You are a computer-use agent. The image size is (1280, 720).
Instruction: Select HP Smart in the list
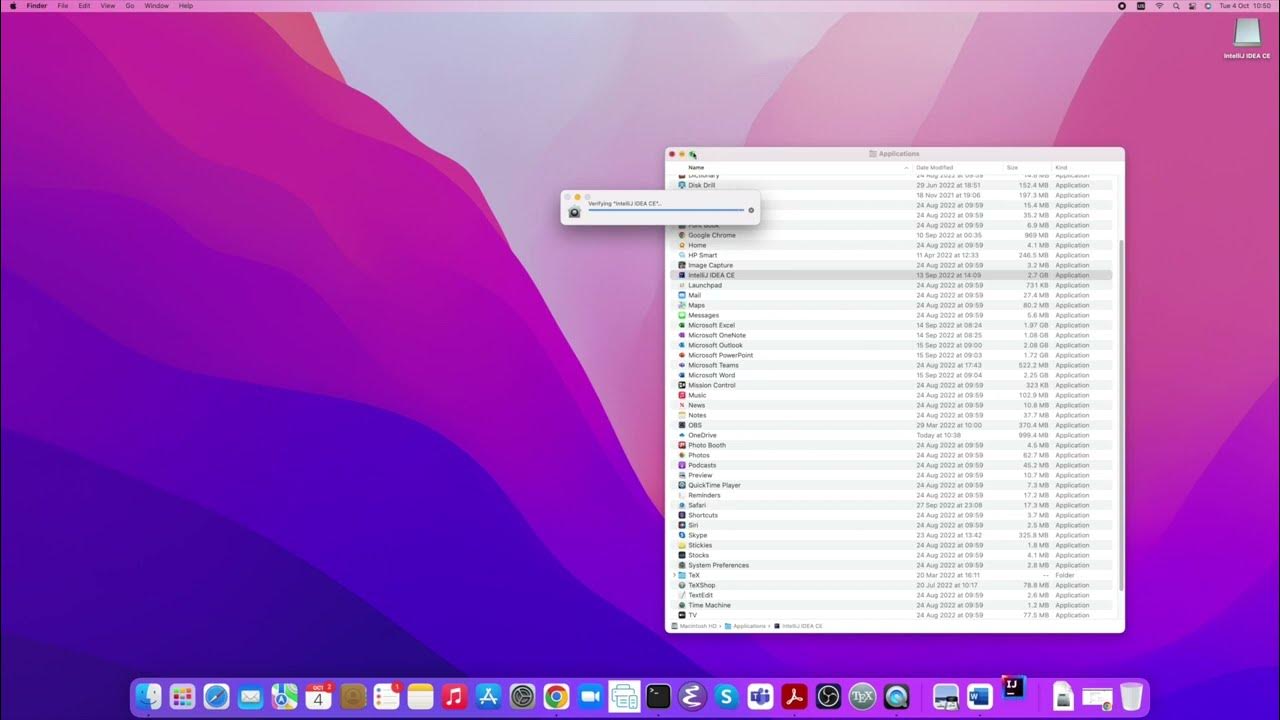891,255
